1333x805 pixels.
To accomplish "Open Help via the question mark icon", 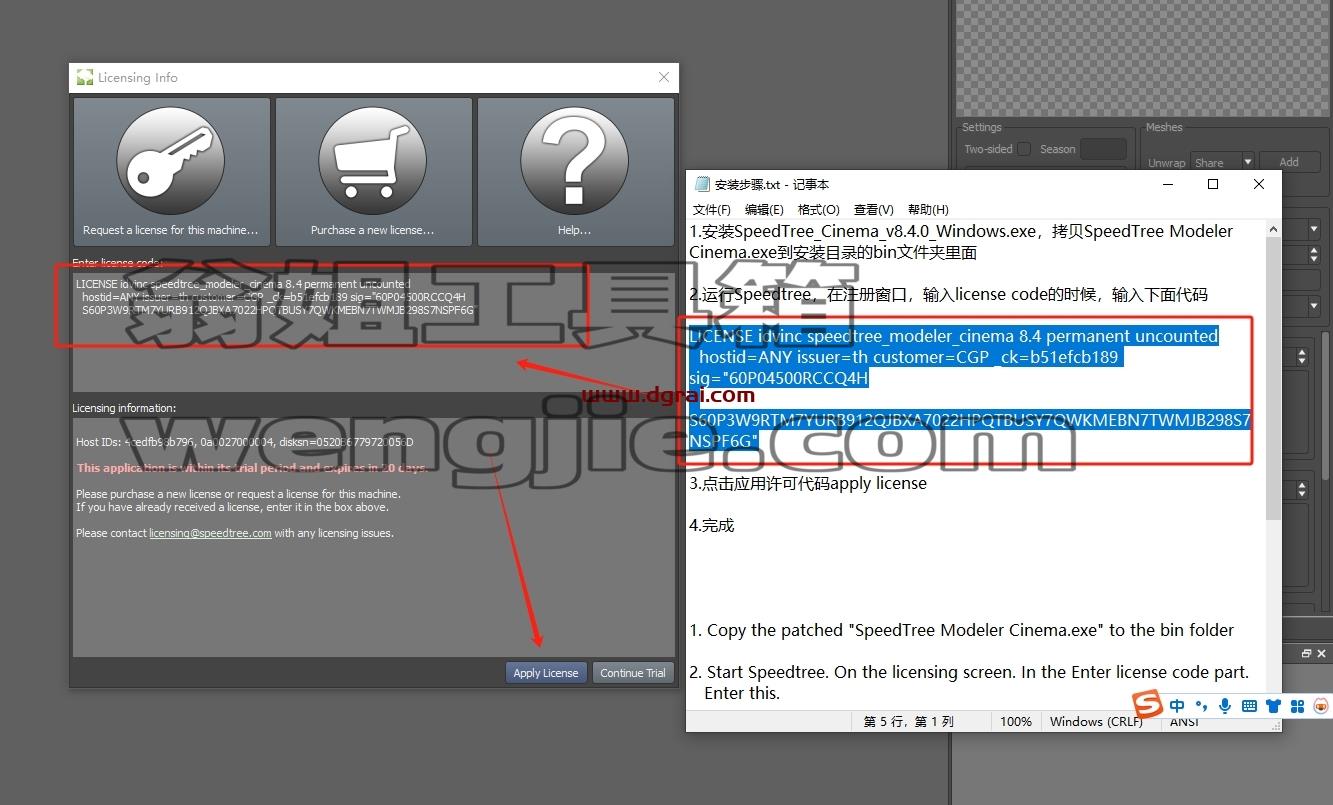I will pyautogui.click(x=575, y=162).
